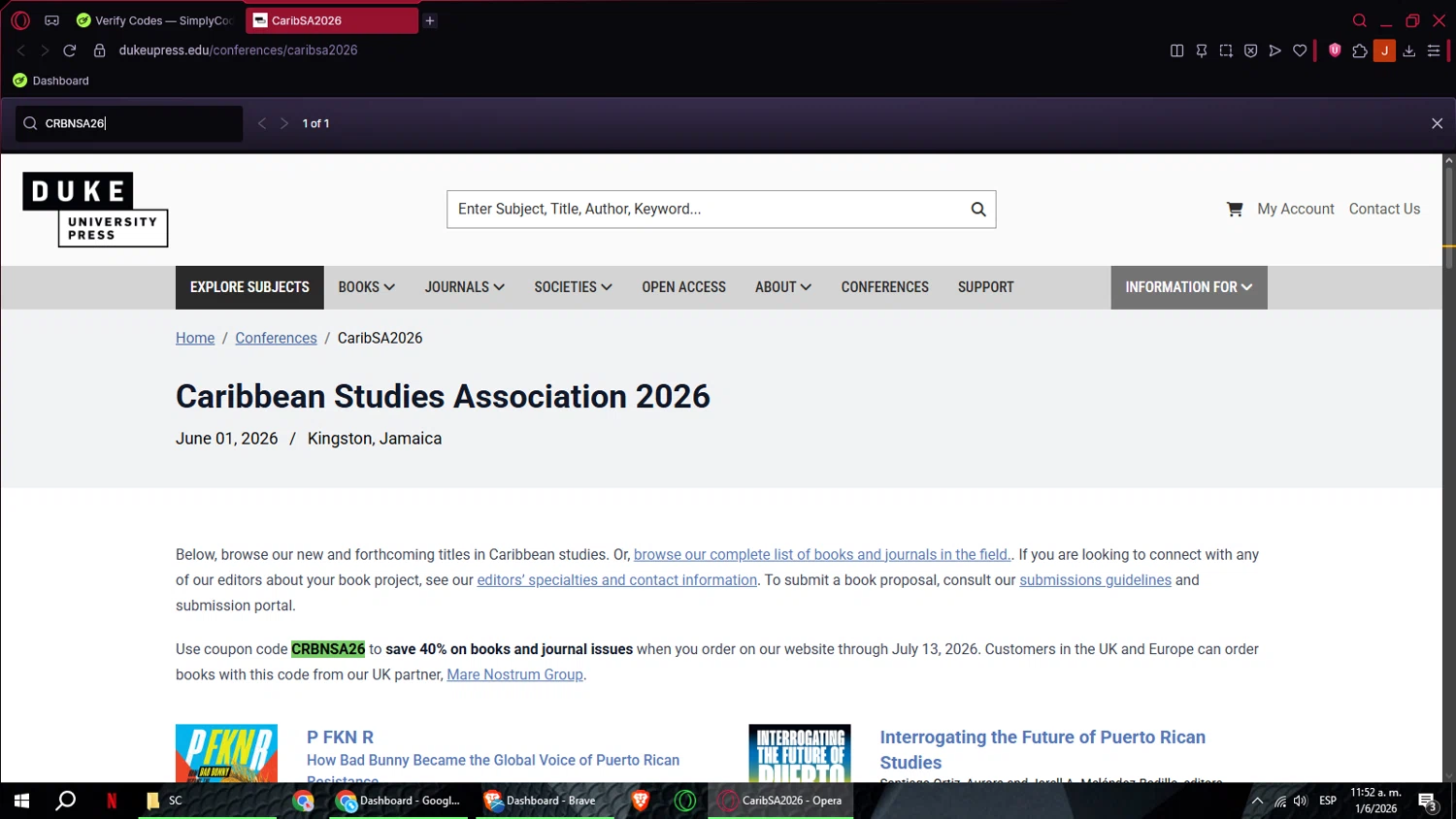Open the Mare Nostrum Group link

[x=514, y=674]
